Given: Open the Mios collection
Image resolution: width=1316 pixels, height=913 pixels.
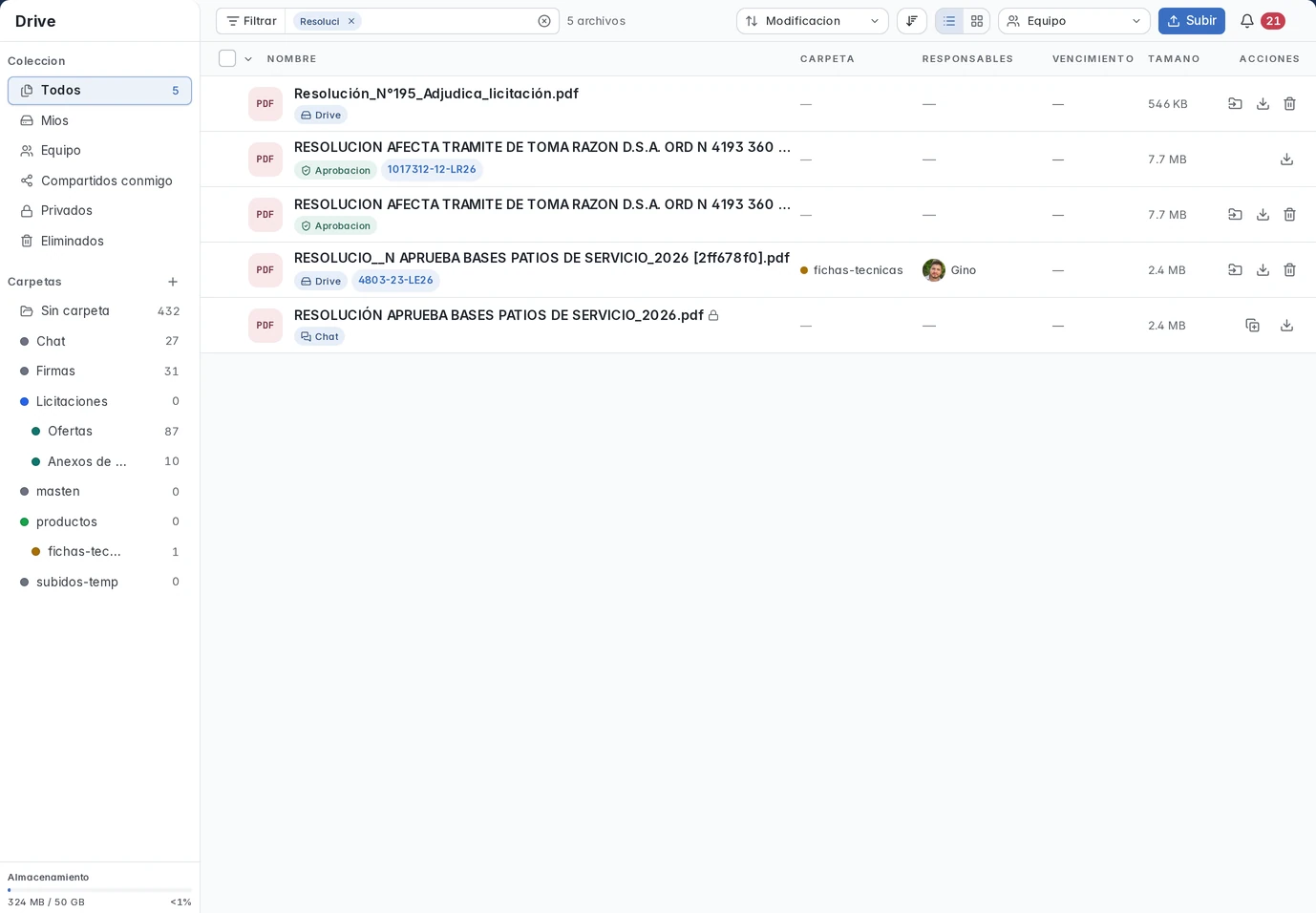Looking at the screenshot, I should (x=99, y=120).
